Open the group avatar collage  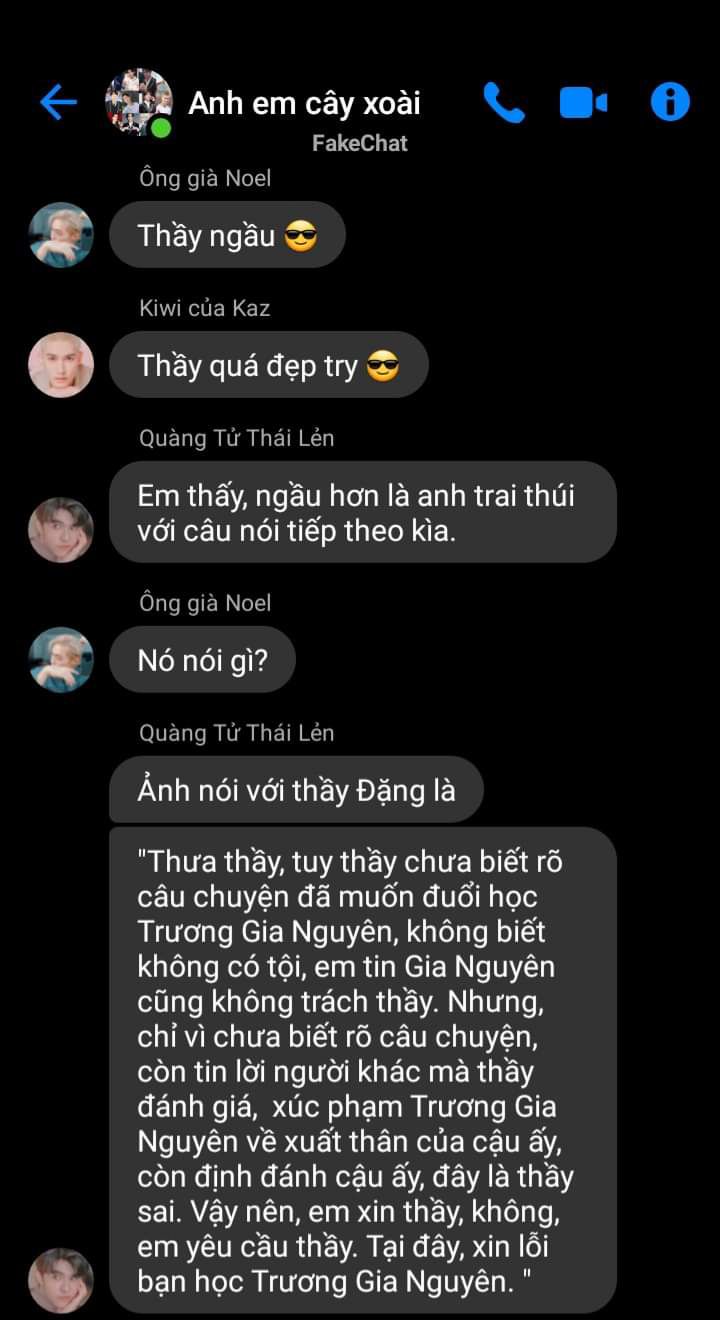138,102
